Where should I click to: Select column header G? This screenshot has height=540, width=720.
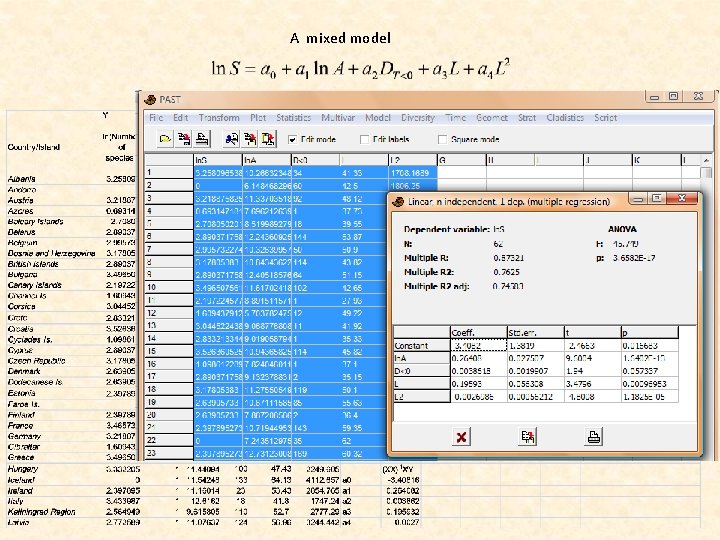click(x=461, y=160)
